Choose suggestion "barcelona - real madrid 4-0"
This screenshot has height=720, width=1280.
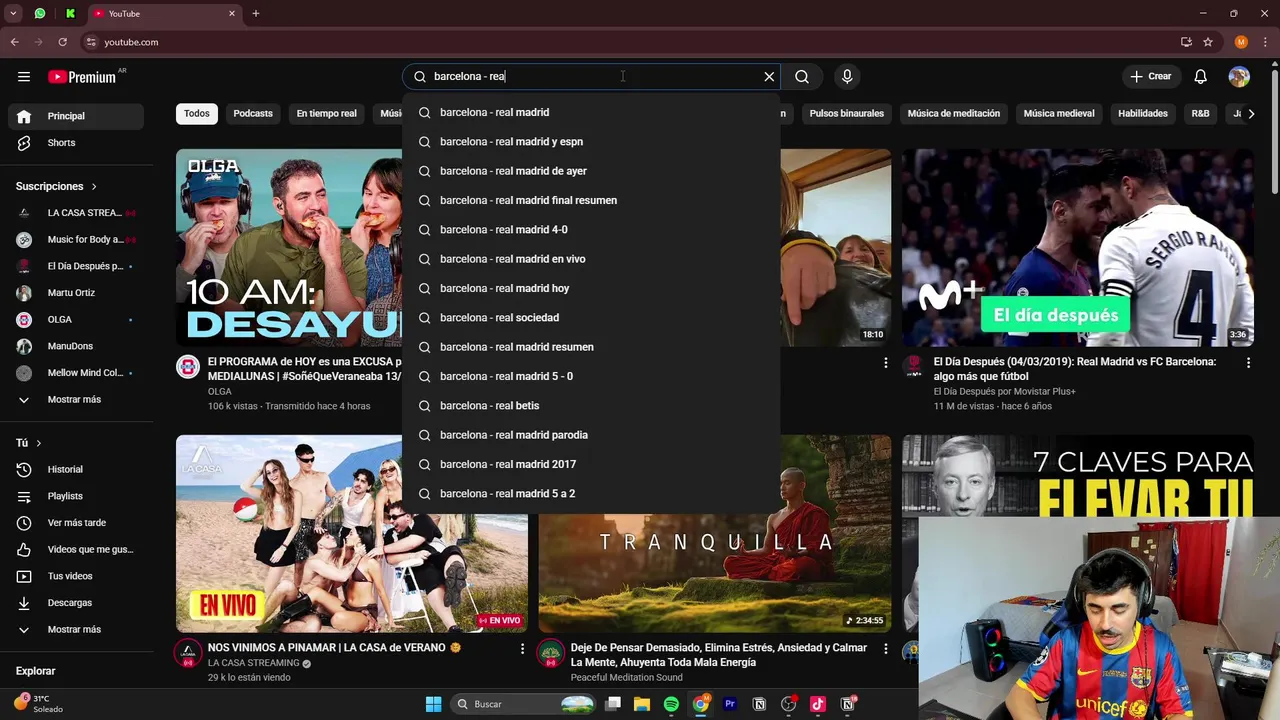point(591,230)
